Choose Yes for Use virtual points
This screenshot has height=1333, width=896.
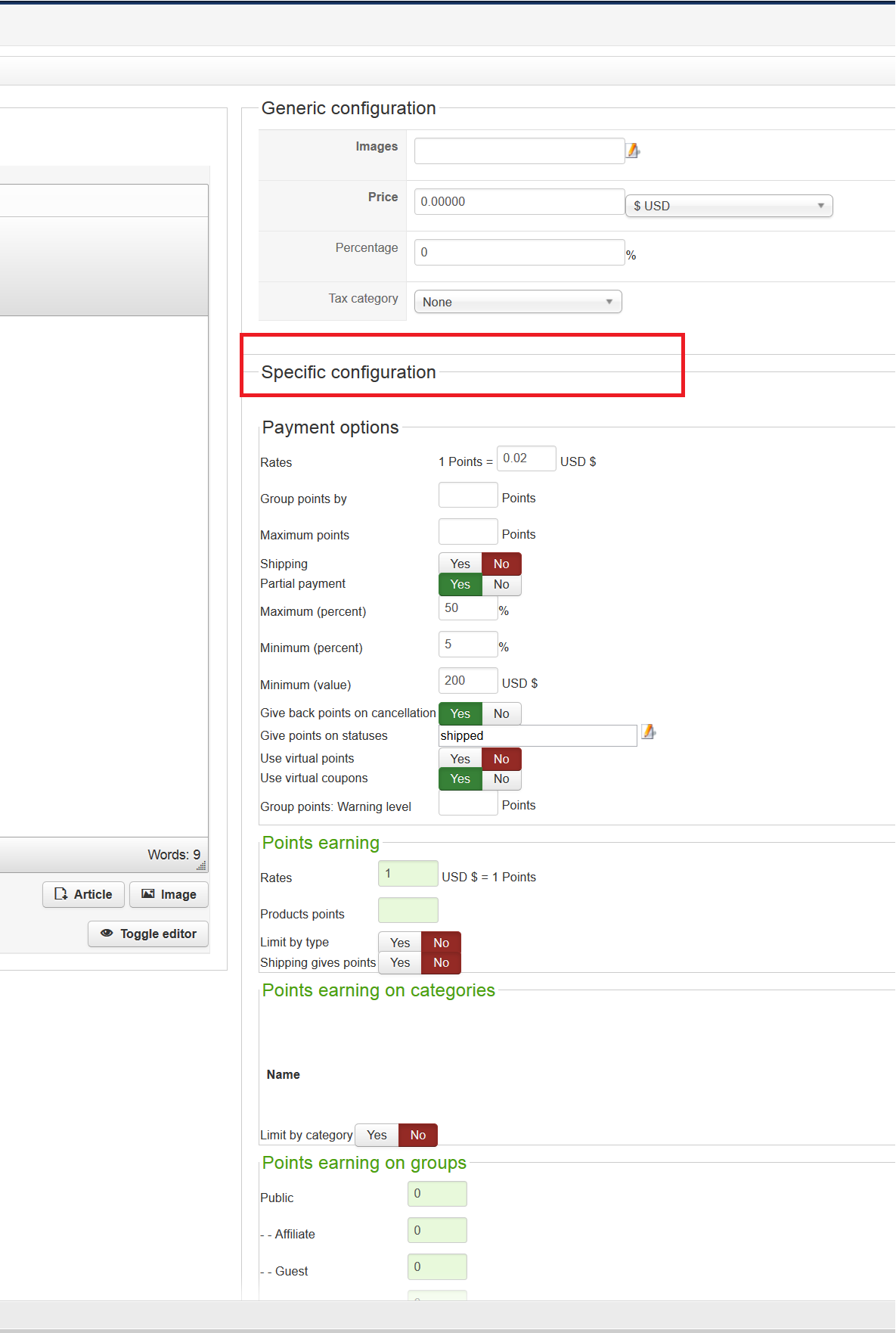[x=460, y=759]
